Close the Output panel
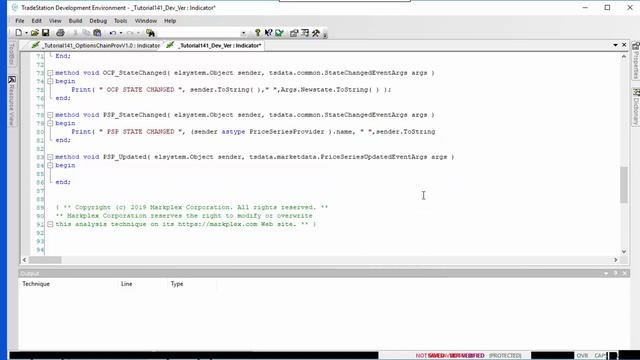This screenshot has width=640, height=360. point(624,273)
